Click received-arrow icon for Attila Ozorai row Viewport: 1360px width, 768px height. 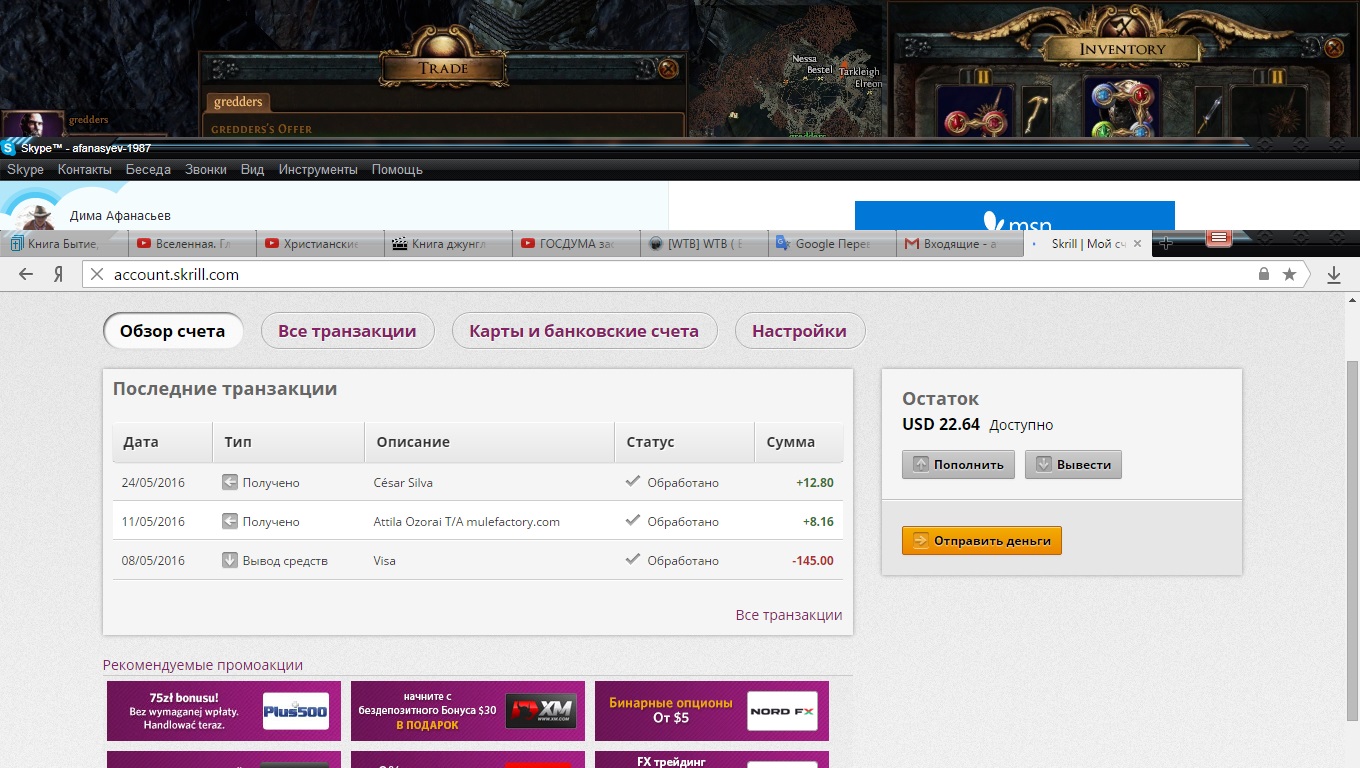229,521
